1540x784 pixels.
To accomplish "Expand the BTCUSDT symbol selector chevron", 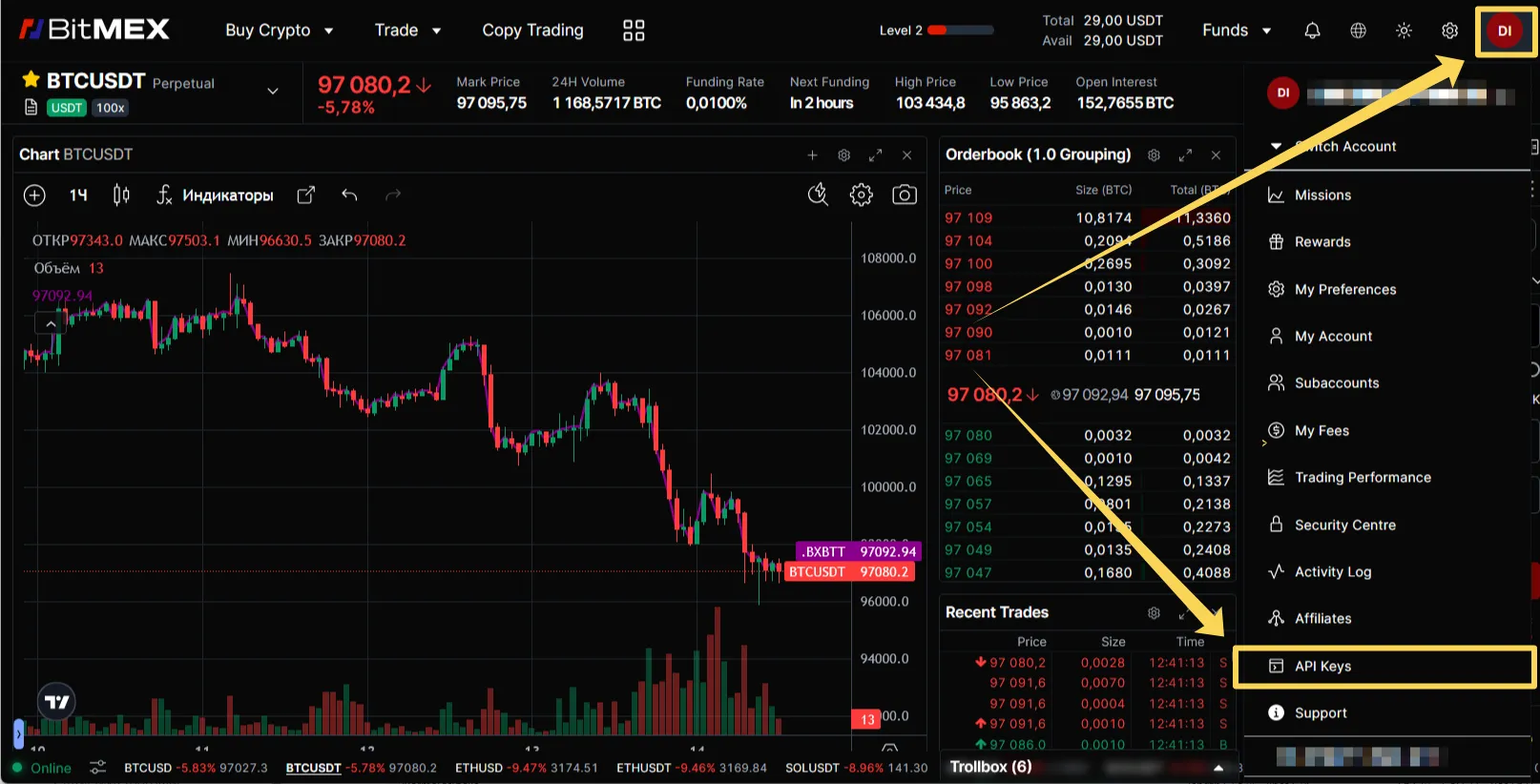I will (272, 92).
